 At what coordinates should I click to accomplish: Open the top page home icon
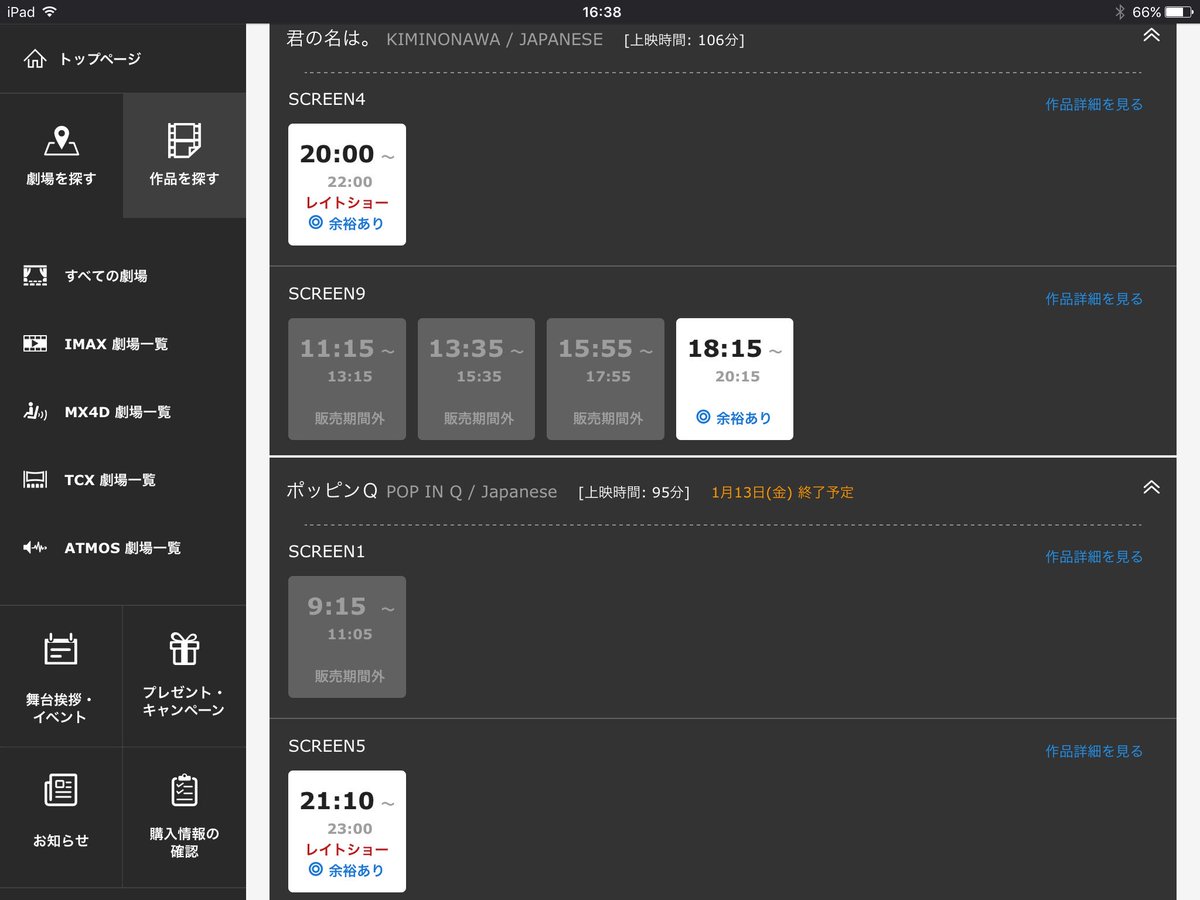coord(35,59)
